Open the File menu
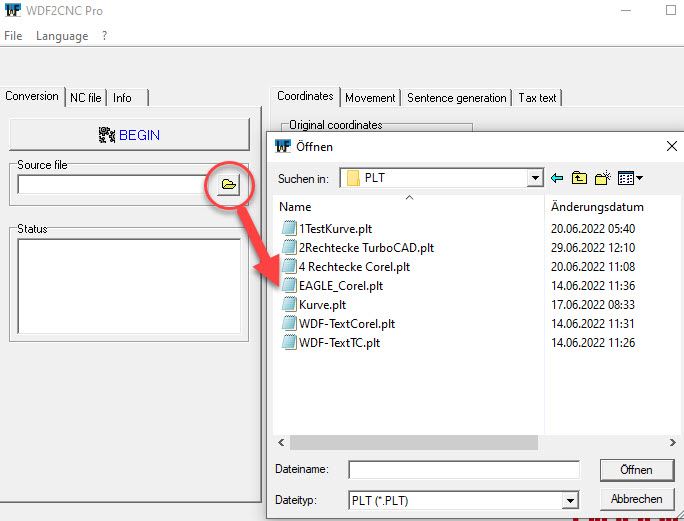Viewport: 684px width, 521px height. click(13, 36)
